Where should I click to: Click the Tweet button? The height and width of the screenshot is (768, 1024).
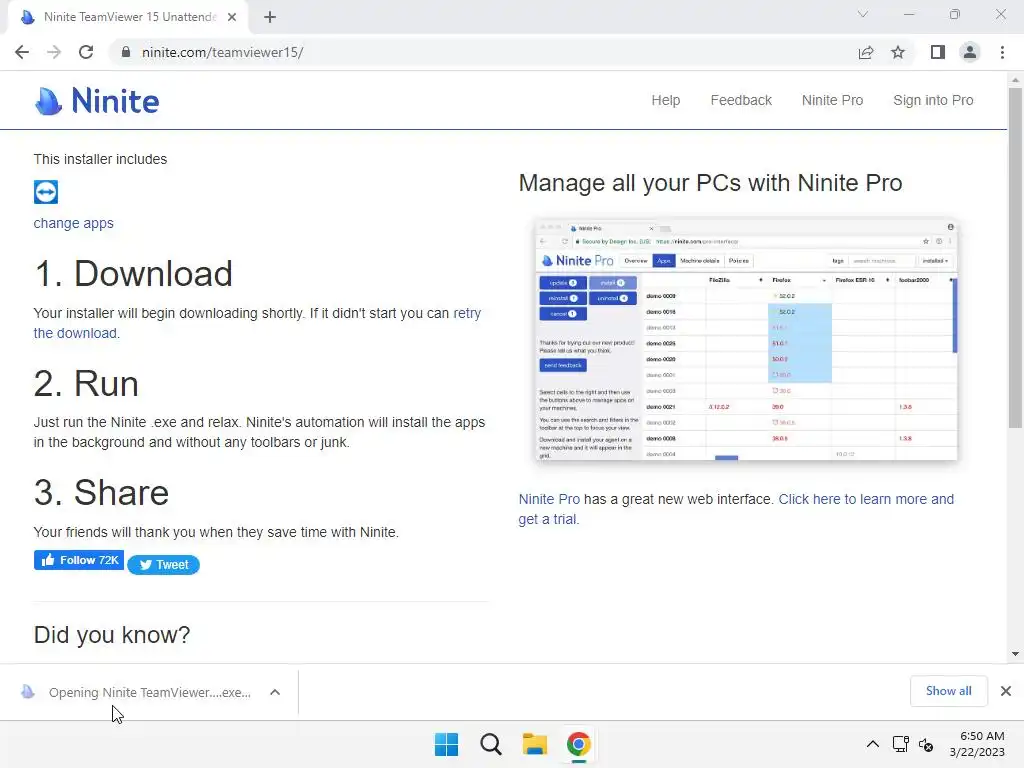tap(163, 565)
